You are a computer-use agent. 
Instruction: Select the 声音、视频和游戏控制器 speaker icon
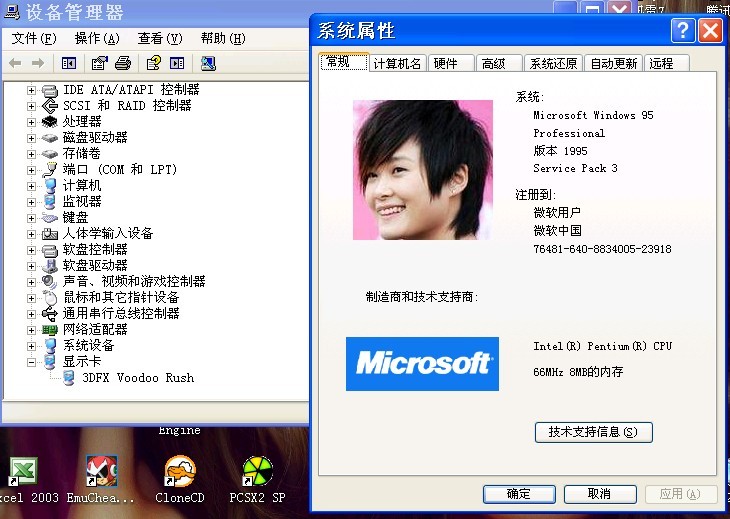coord(49,282)
